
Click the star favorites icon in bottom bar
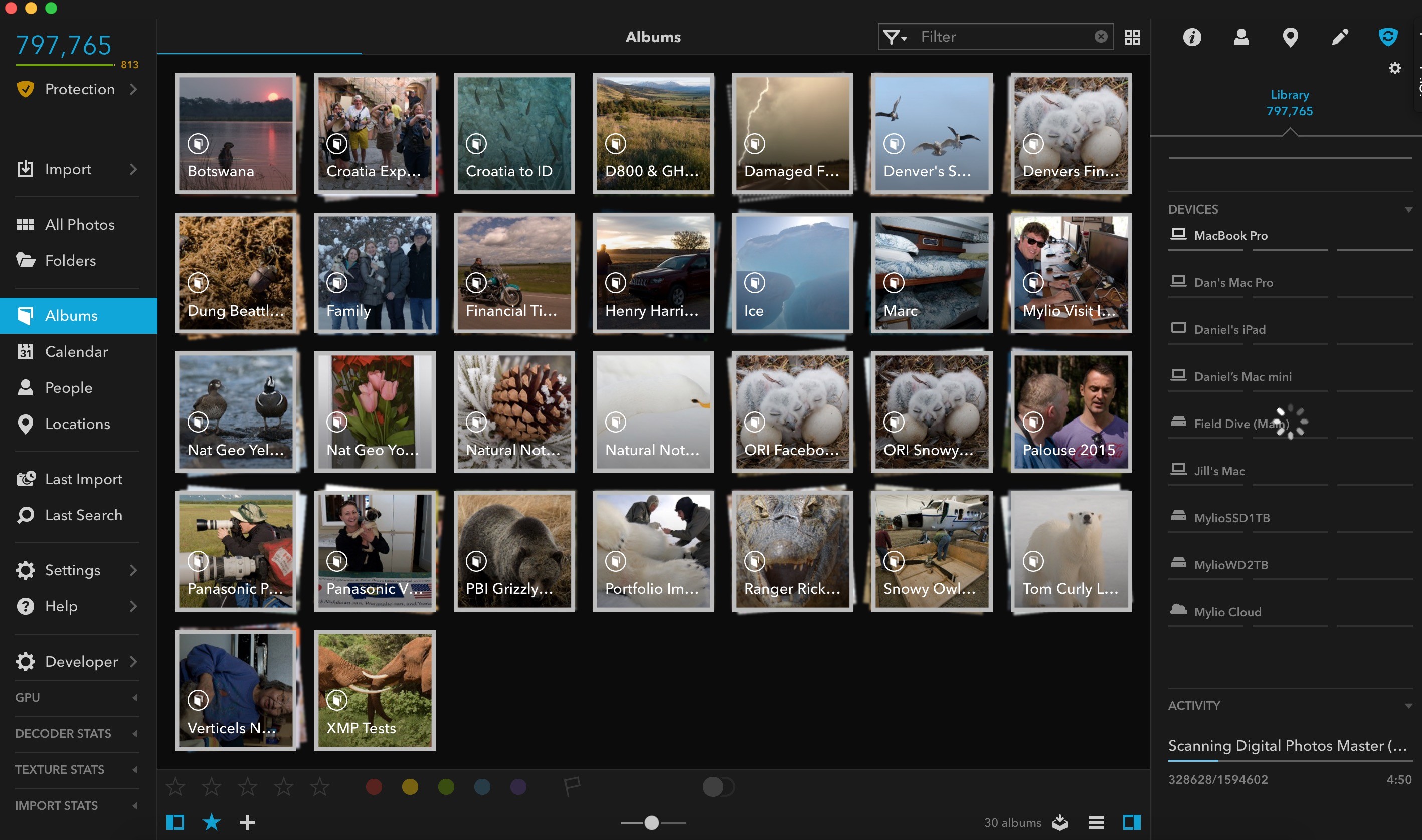click(x=211, y=822)
